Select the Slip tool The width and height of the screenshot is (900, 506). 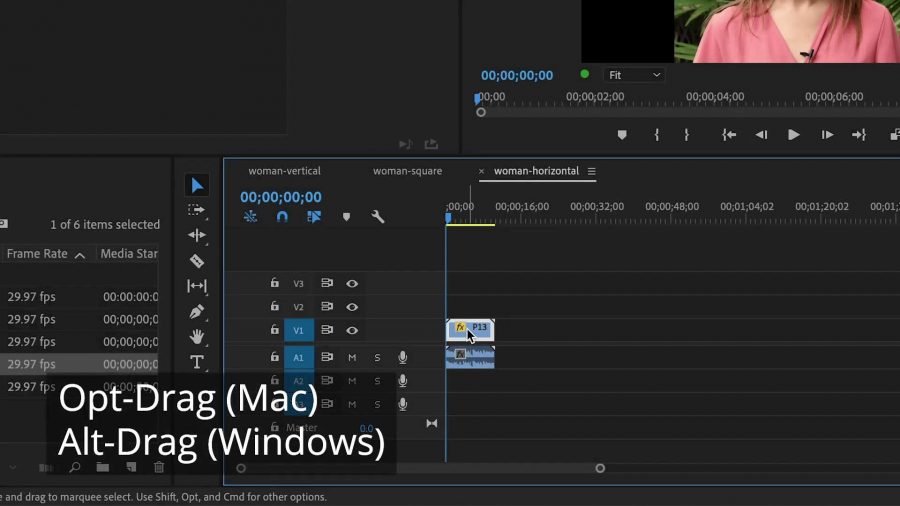(197, 286)
